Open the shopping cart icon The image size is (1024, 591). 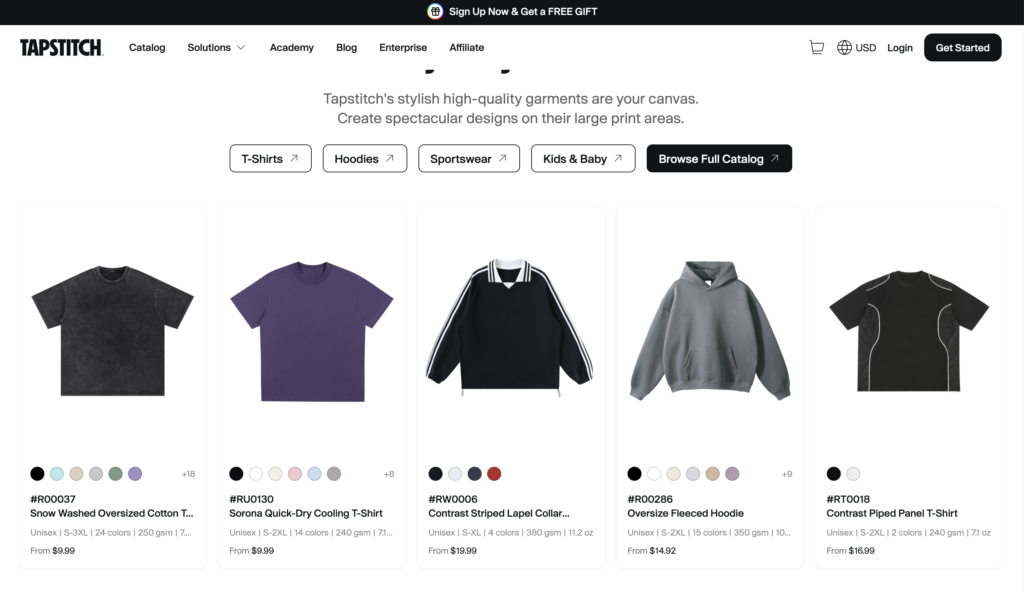[x=817, y=47]
